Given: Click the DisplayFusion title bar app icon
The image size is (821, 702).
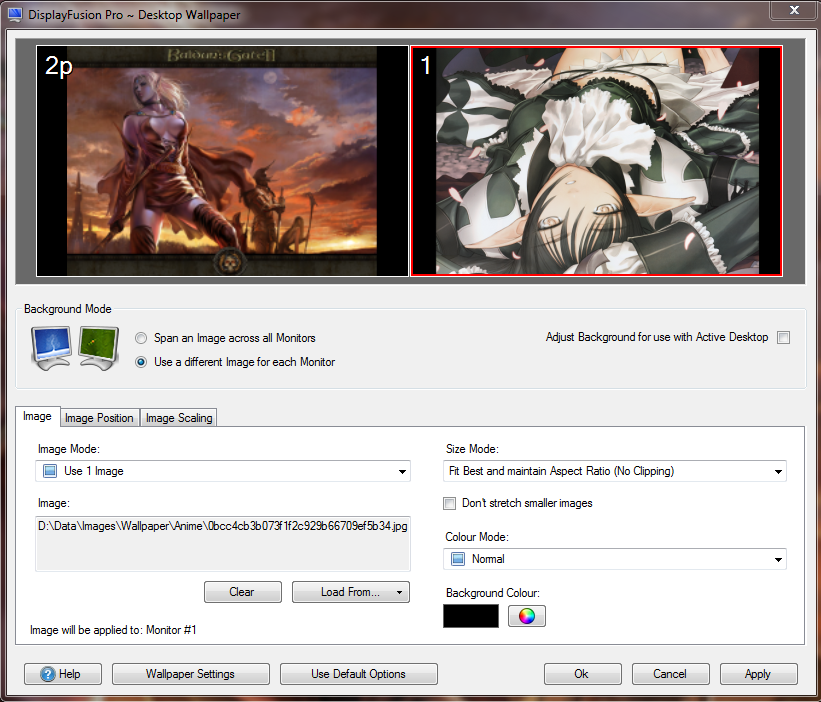Looking at the screenshot, I should coord(14,16).
